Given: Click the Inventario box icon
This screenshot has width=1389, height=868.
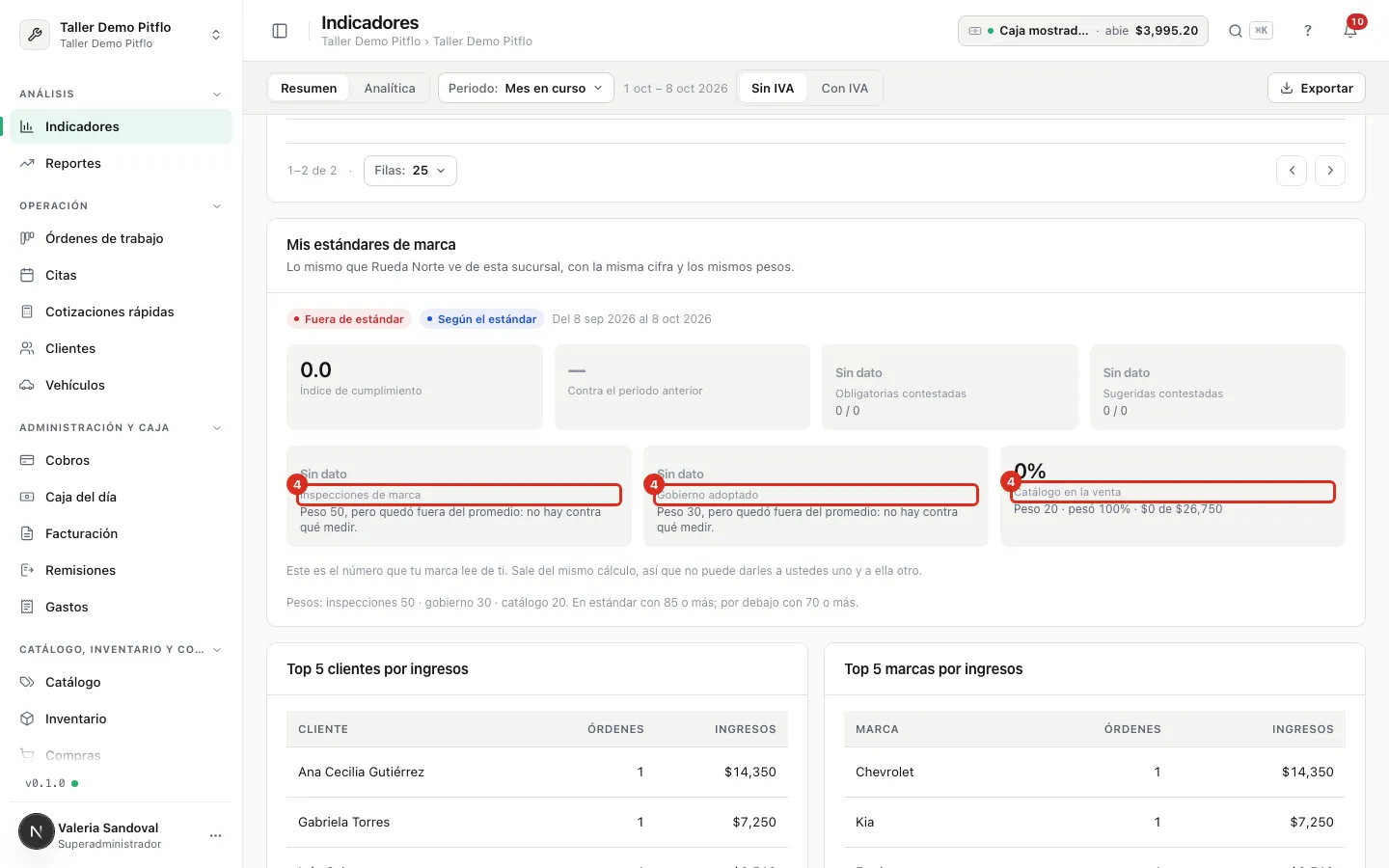Looking at the screenshot, I should [x=27, y=719].
